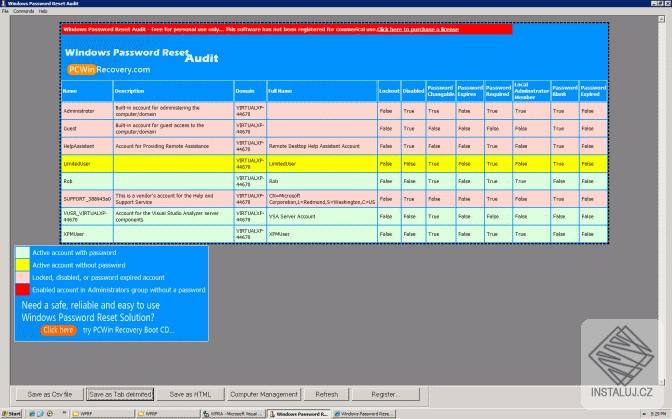672x419 pixels.
Task: Refresh the account audit list
Action: point(327,394)
